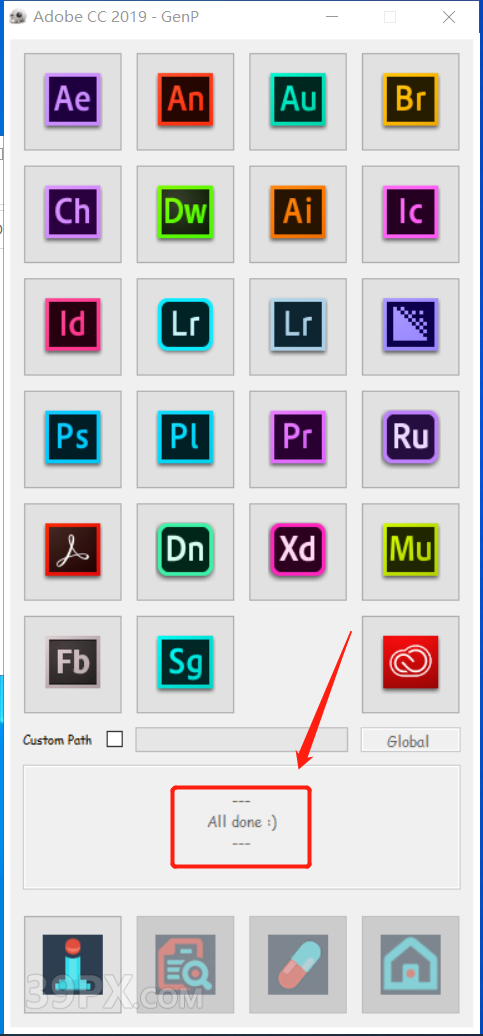Pick the Premiere Rush (Ru) icon
This screenshot has width=483, height=1036.
tap(411, 439)
